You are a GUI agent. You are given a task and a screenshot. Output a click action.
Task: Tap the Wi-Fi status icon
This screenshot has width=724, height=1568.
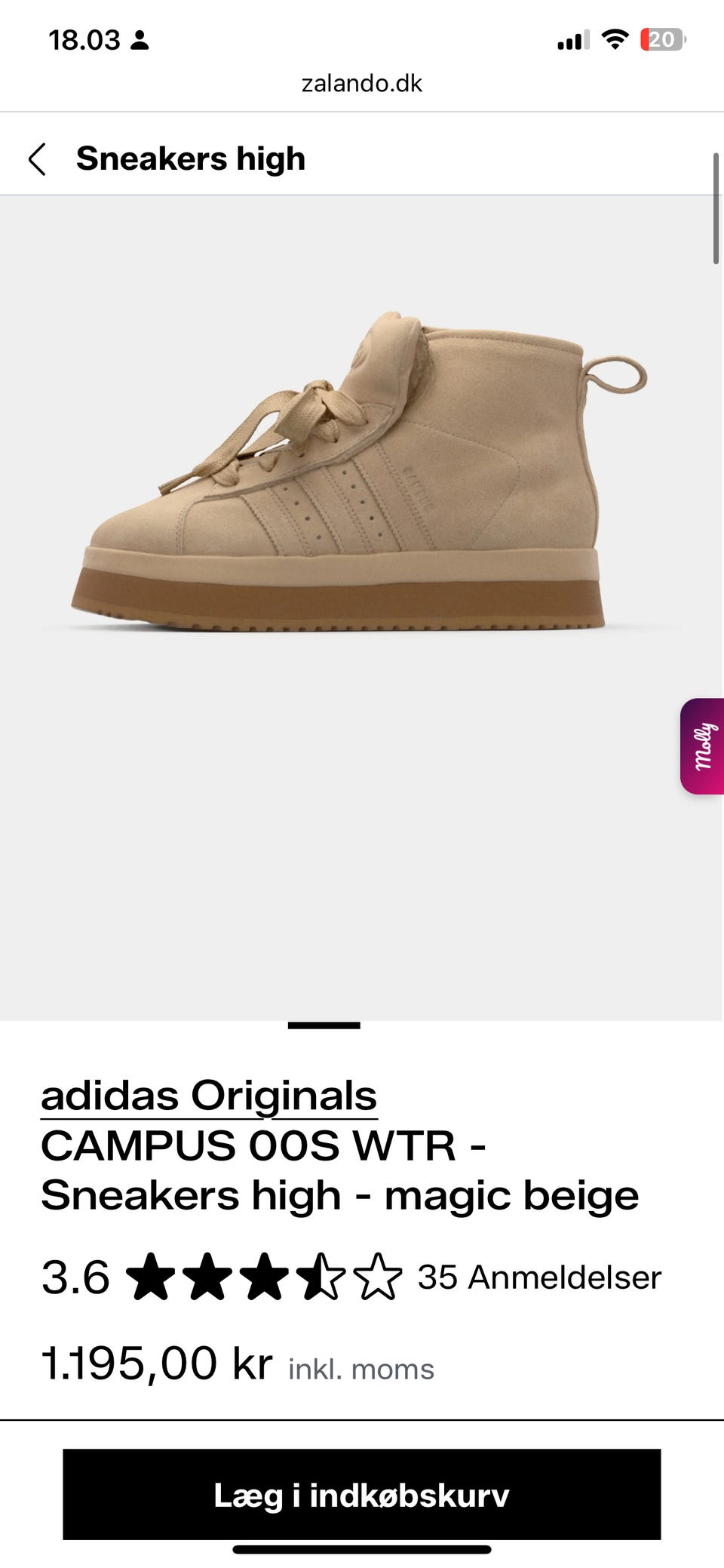(615, 39)
